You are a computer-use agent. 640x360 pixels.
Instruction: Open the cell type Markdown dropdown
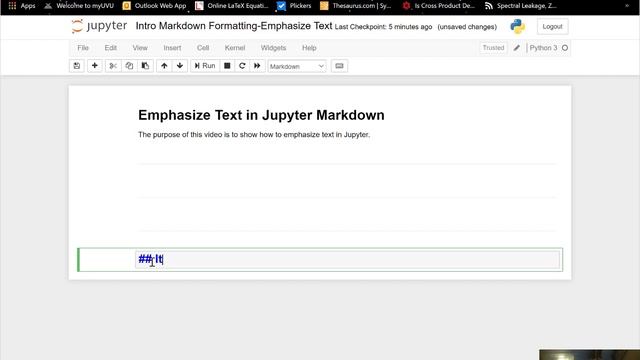(297, 66)
